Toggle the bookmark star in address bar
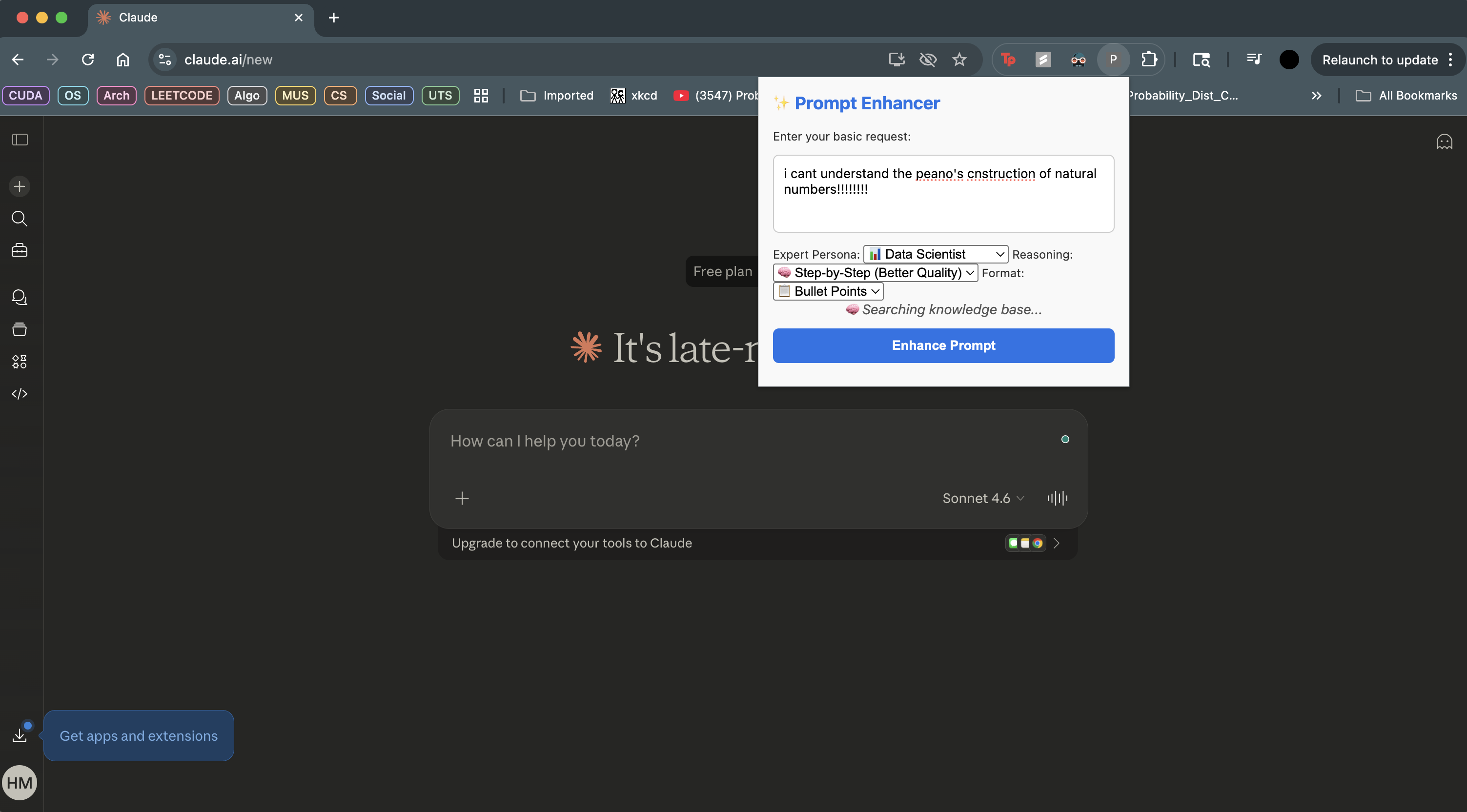 click(x=959, y=60)
